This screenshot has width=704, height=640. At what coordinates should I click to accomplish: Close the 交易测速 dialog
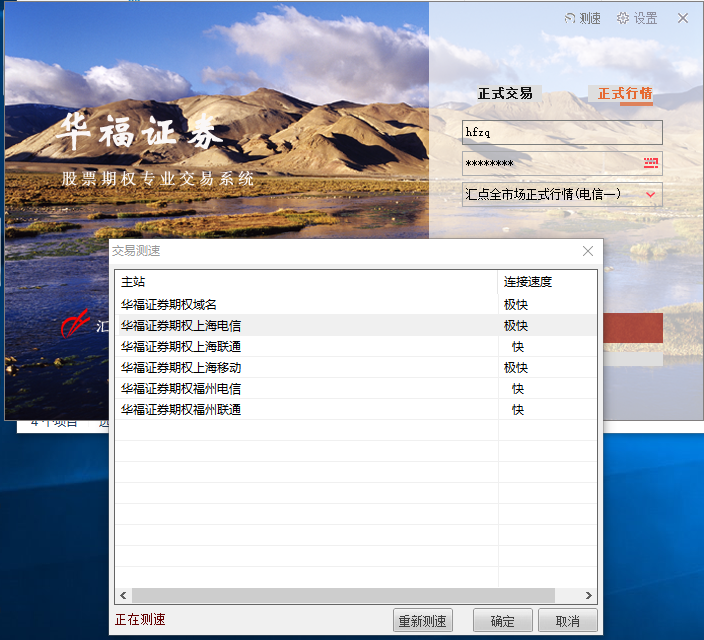(588, 251)
